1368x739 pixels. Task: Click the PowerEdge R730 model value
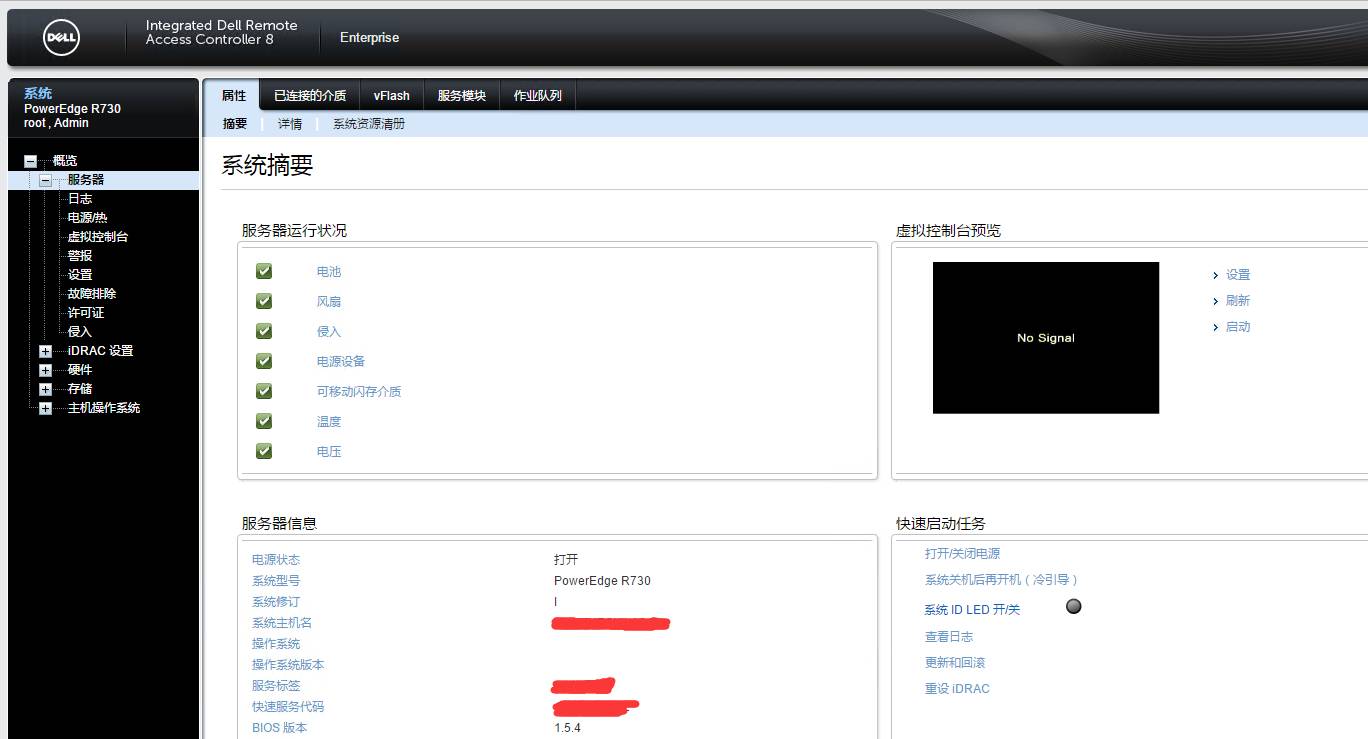[602, 581]
